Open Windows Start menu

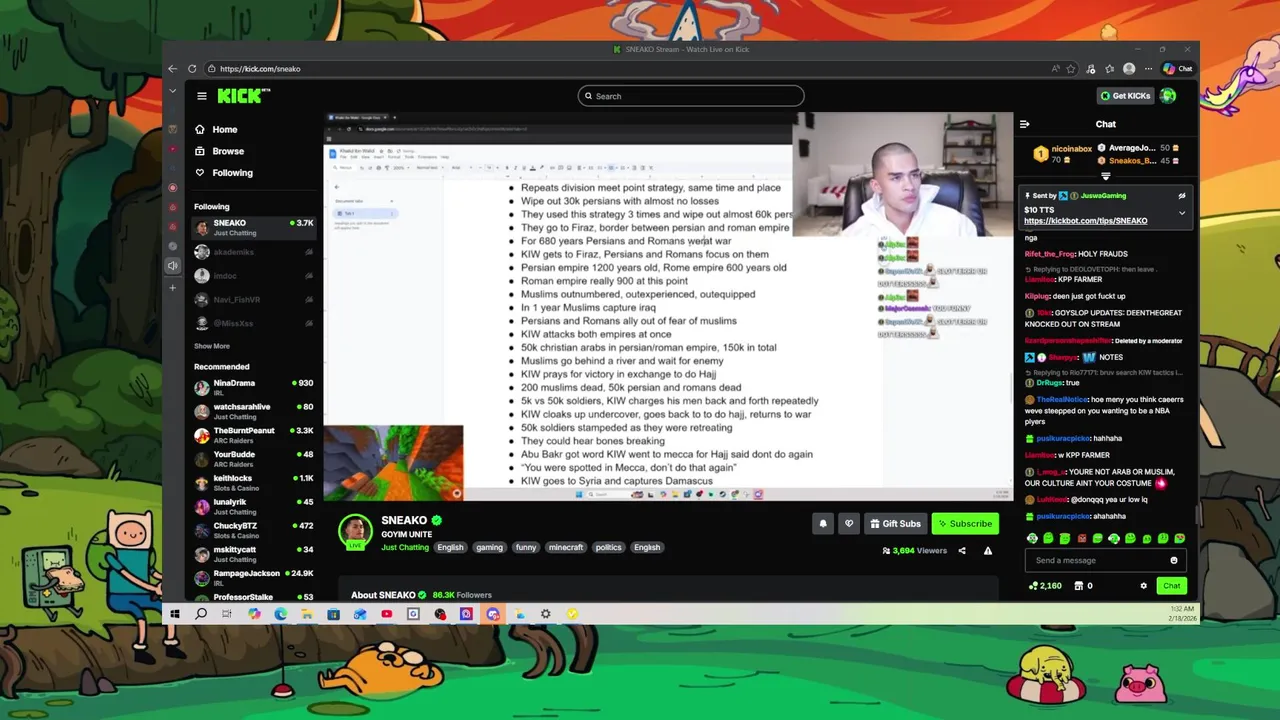(x=175, y=614)
